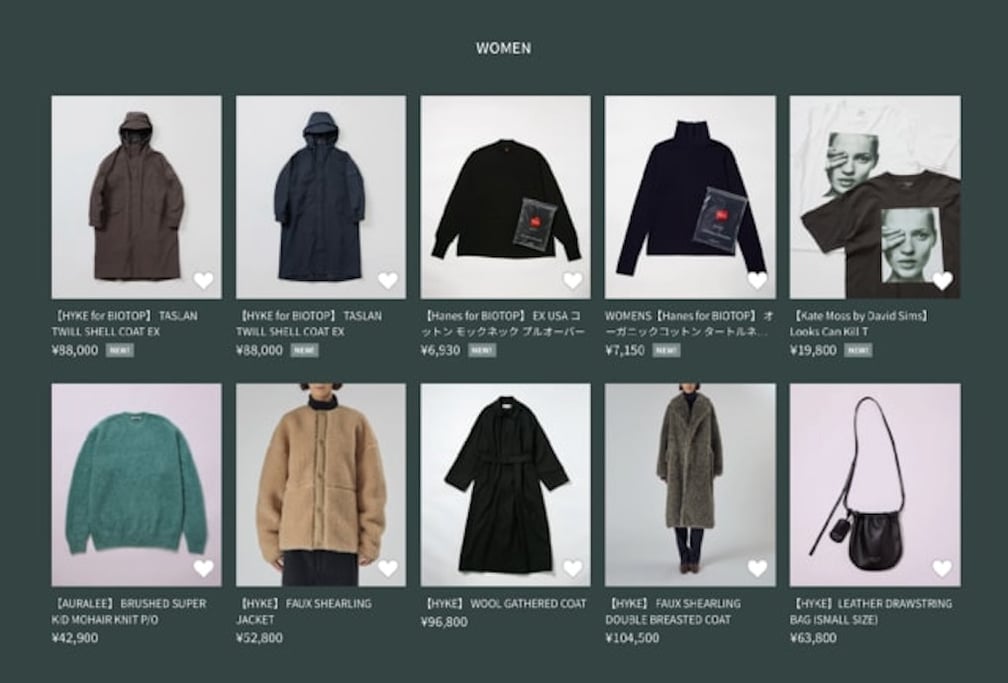The width and height of the screenshot is (1008, 683).
Task: Open the LEATHER DRAWSTRING BAG product title
Action: [871, 612]
